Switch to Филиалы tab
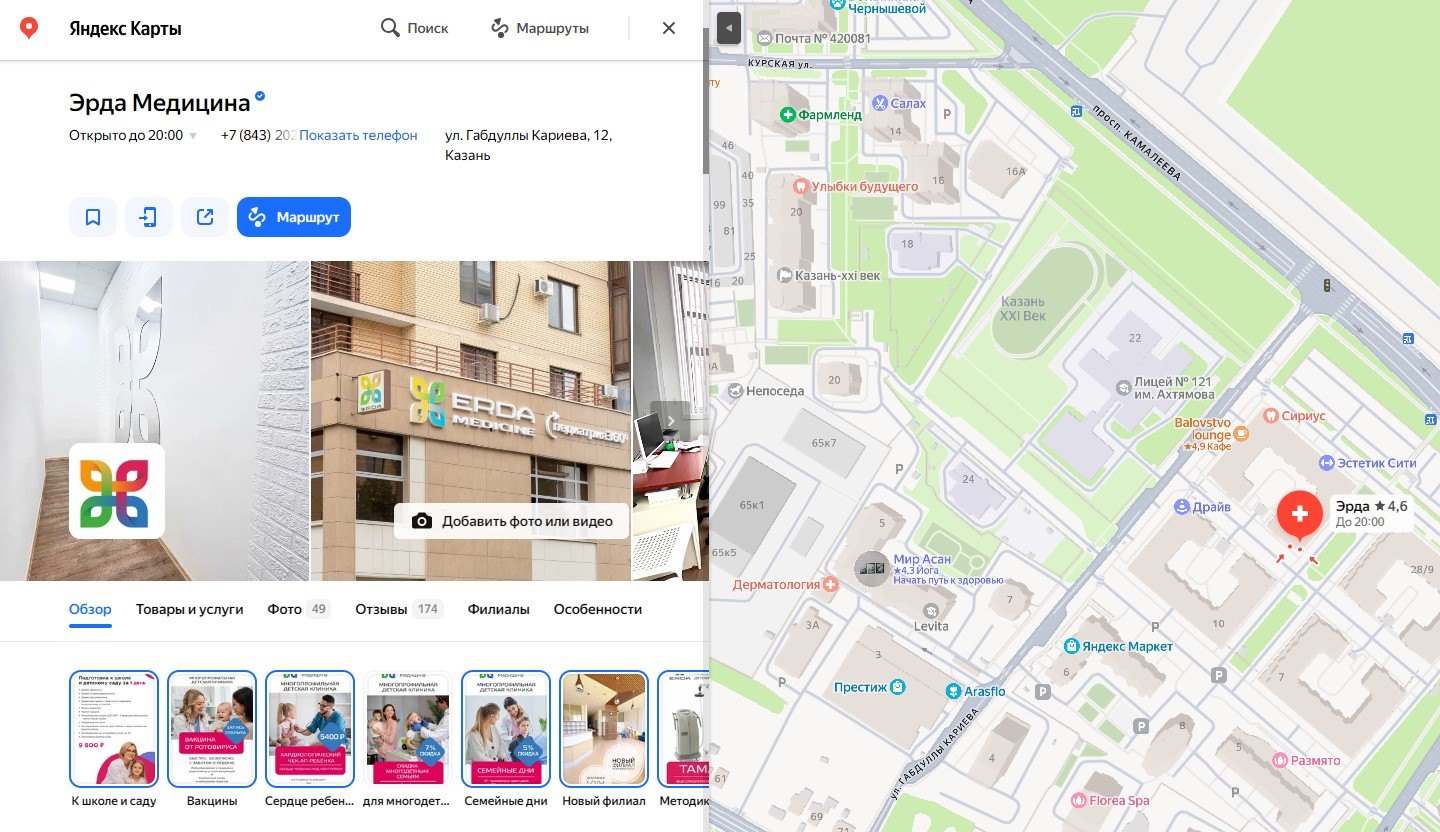1440x832 pixels. click(x=499, y=609)
